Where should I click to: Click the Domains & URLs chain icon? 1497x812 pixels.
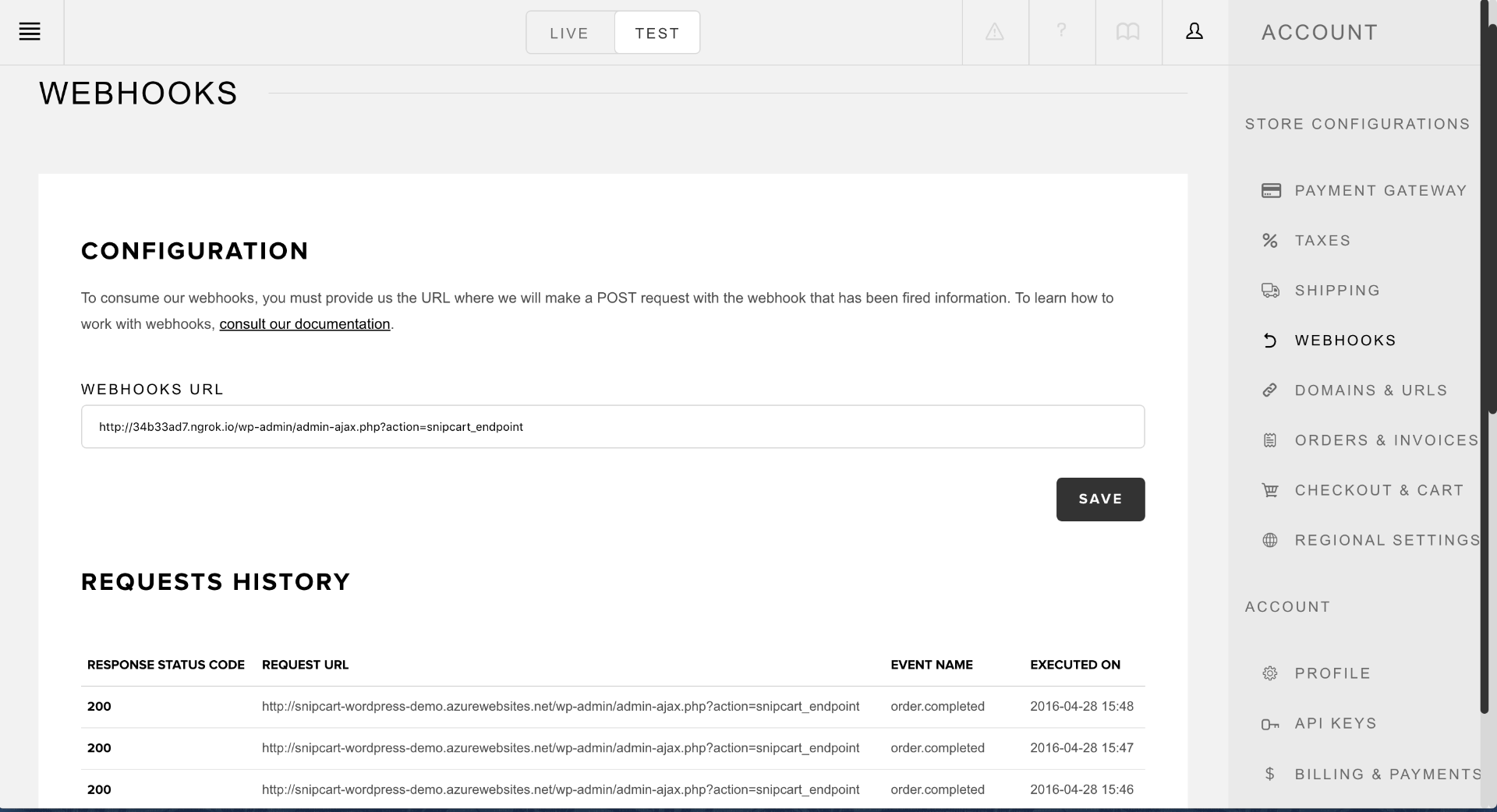(x=1270, y=390)
